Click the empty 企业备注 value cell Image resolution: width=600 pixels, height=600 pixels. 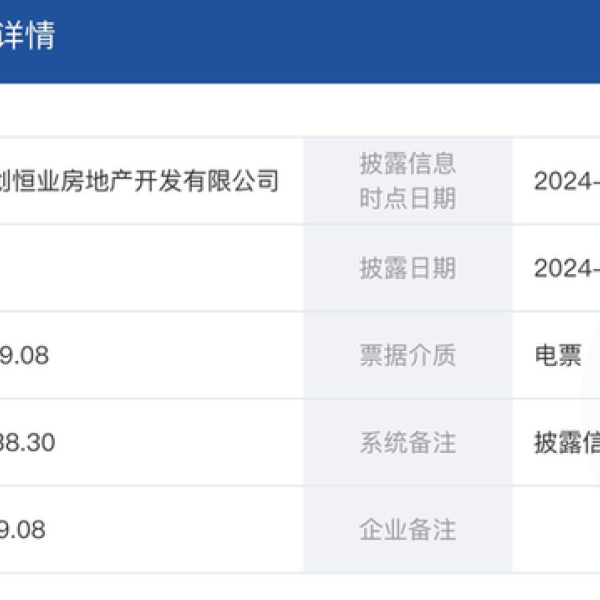pos(556,530)
